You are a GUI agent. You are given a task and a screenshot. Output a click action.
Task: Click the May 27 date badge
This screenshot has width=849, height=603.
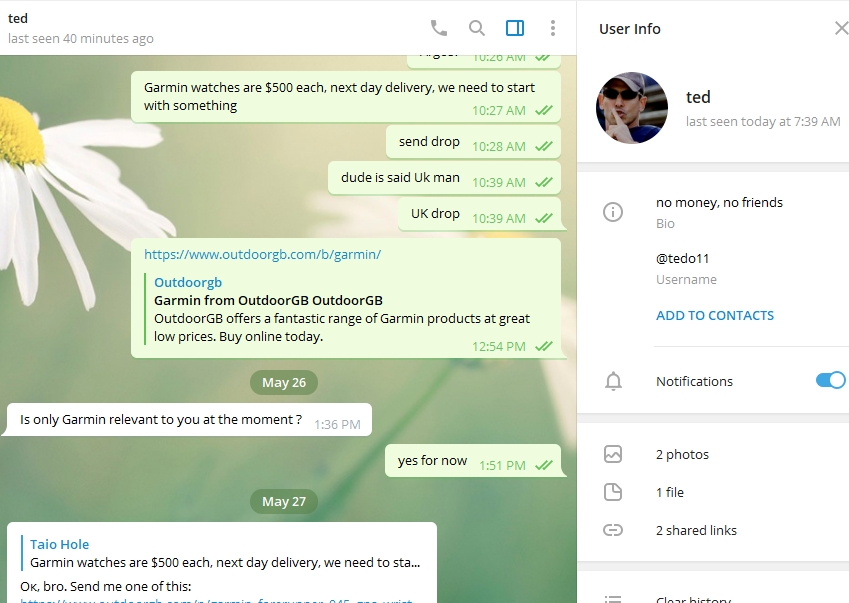(284, 502)
